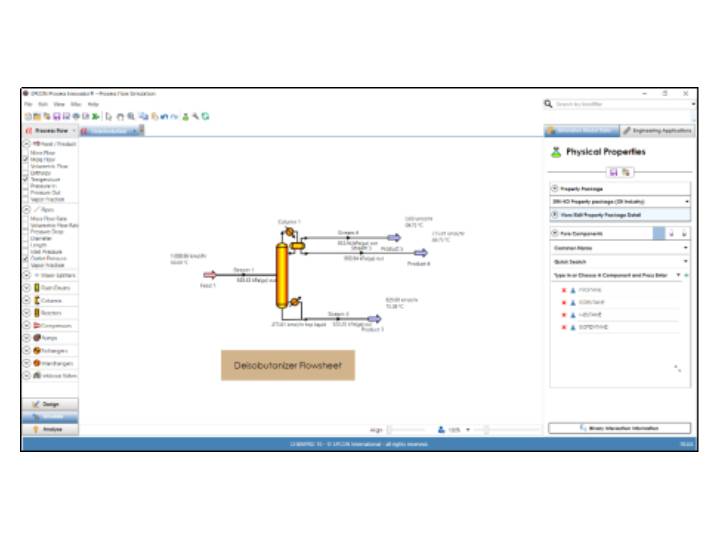
Task: Click the search magnifier icon at top right
Action: [548, 104]
